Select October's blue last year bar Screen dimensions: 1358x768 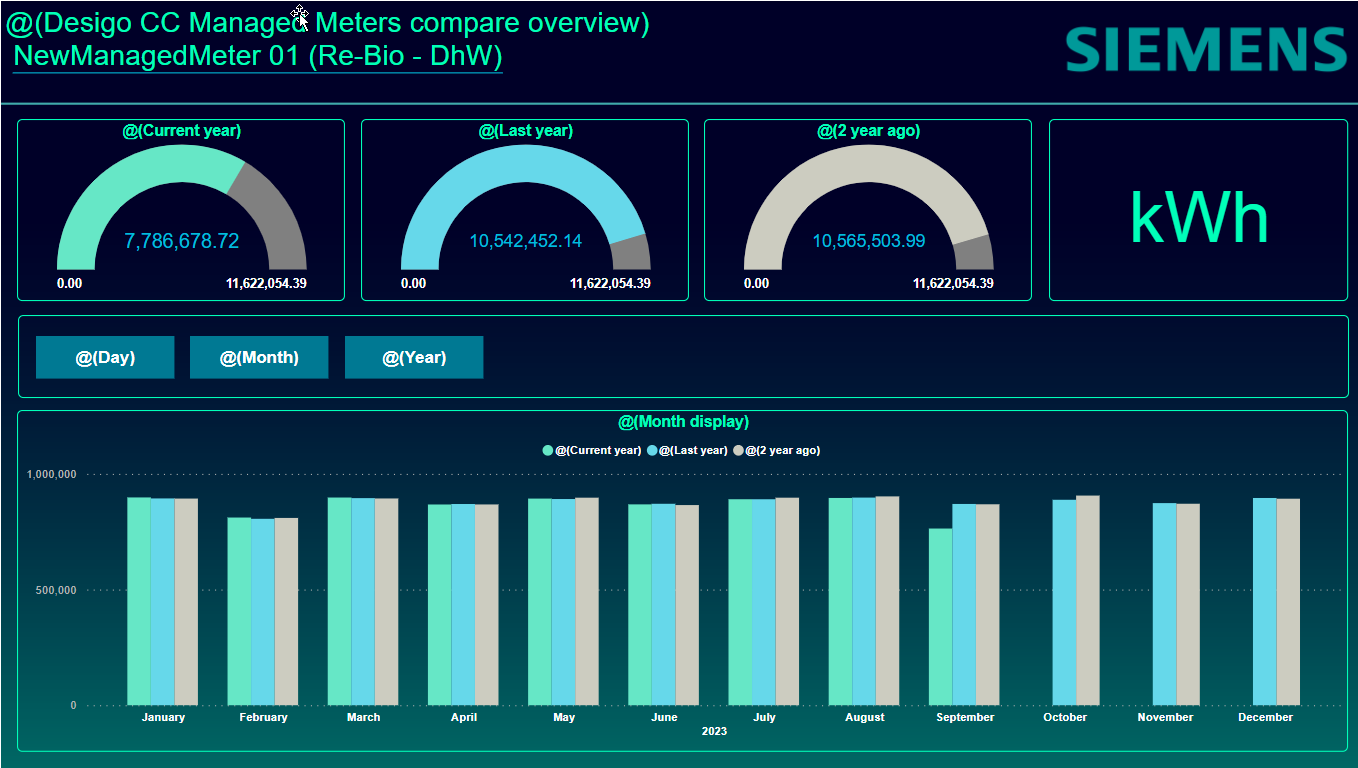coord(1064,602)
